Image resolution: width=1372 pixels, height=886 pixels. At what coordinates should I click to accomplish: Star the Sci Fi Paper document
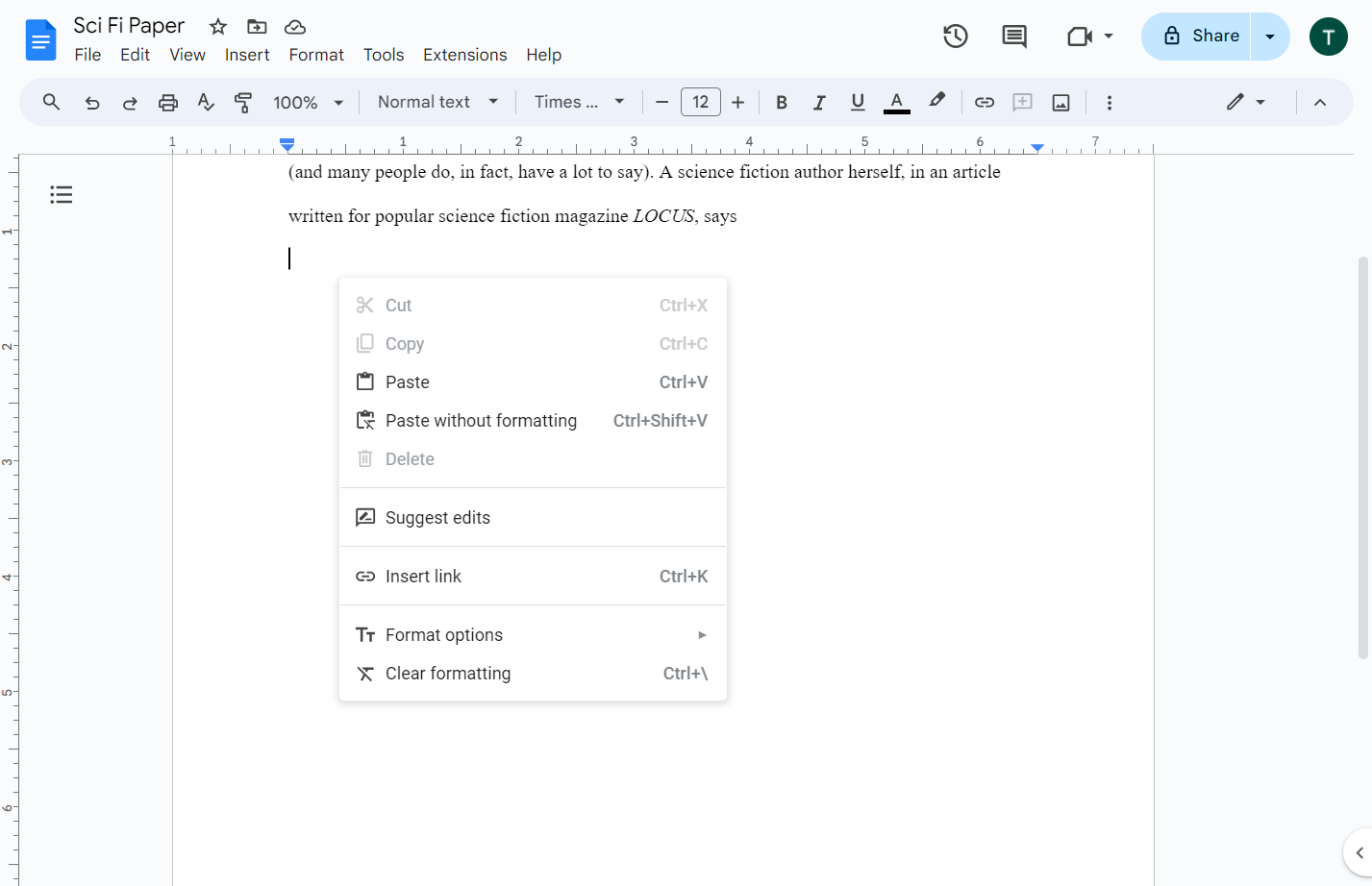coord(218,27)
